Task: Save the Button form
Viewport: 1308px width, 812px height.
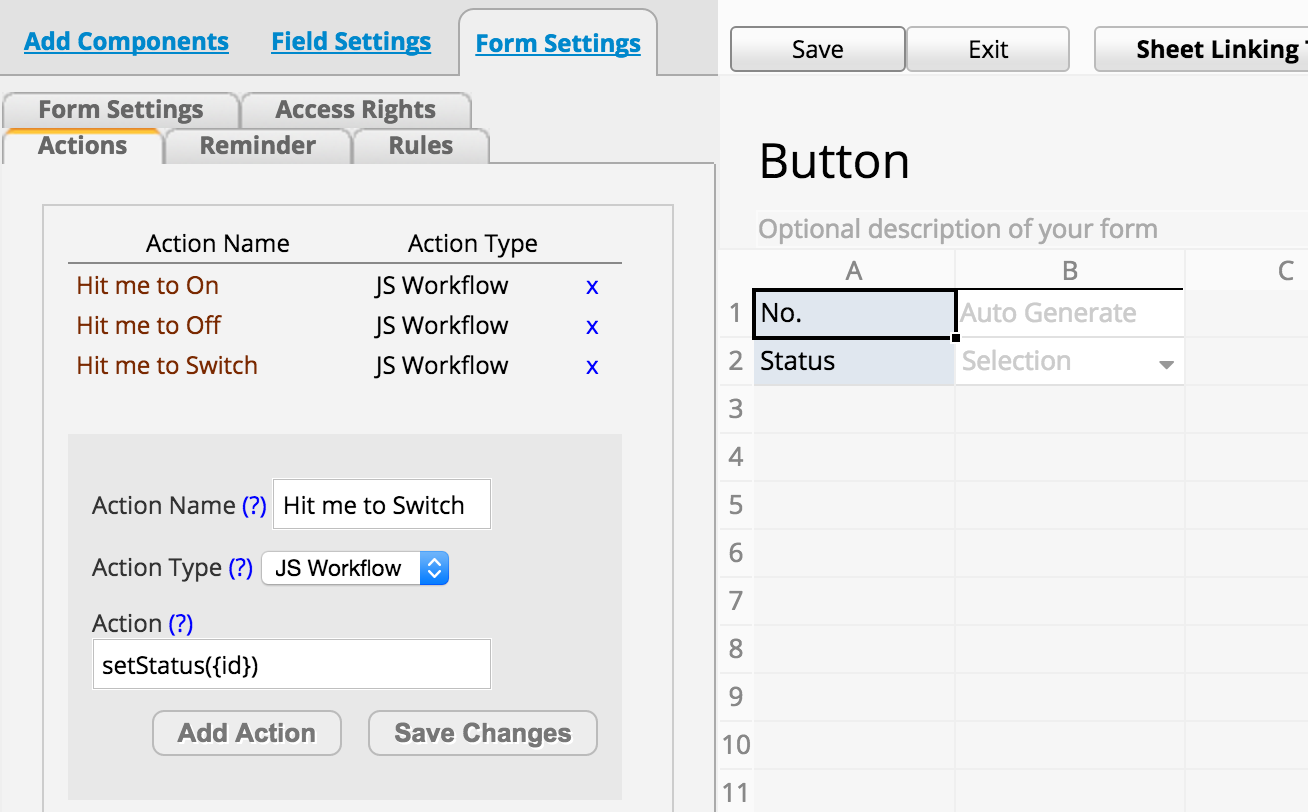Action: [x=817, y=49]
